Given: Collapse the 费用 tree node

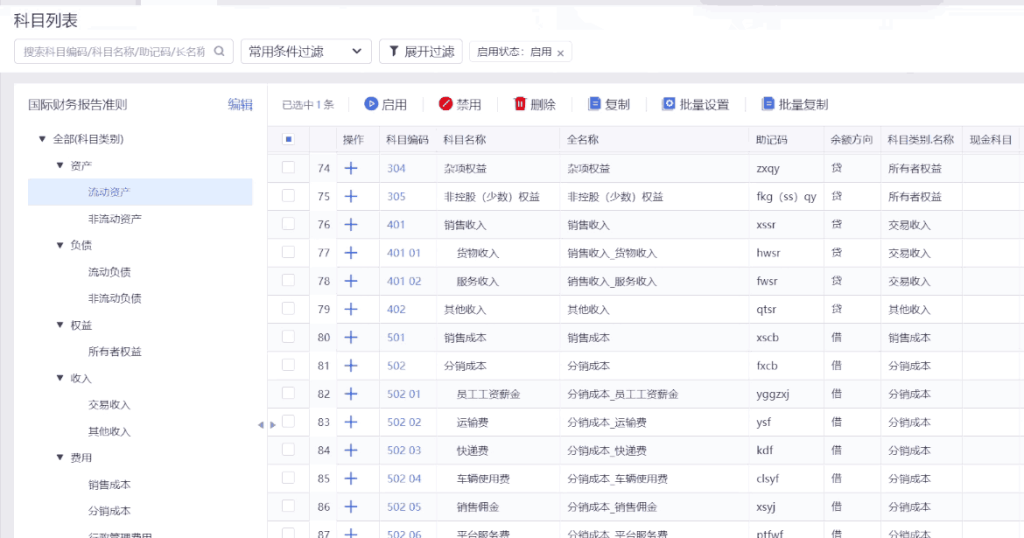Looking at the screenshot, I should pyautogui.click(x=59, y=457).
